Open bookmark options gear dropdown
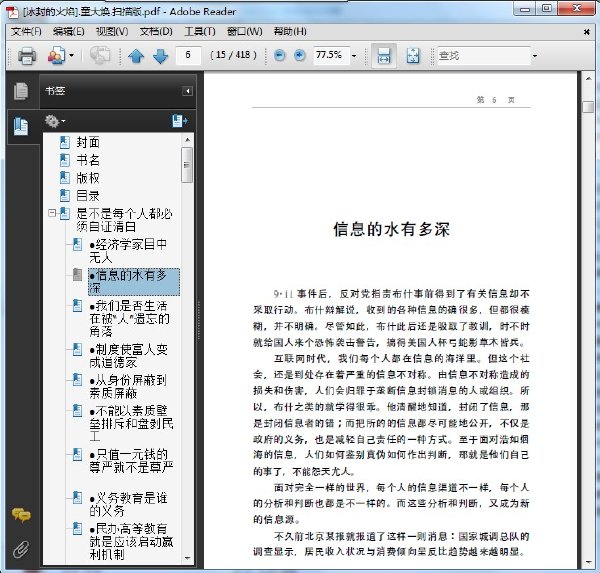The height and width of the screenshot is (573, 600). tap(55, 121)
